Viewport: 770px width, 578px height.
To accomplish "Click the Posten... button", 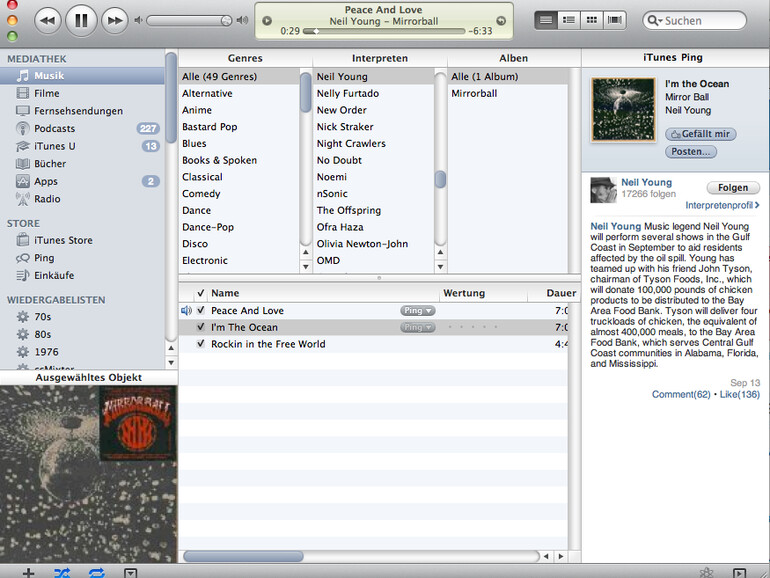I will (x=691, y=152).
